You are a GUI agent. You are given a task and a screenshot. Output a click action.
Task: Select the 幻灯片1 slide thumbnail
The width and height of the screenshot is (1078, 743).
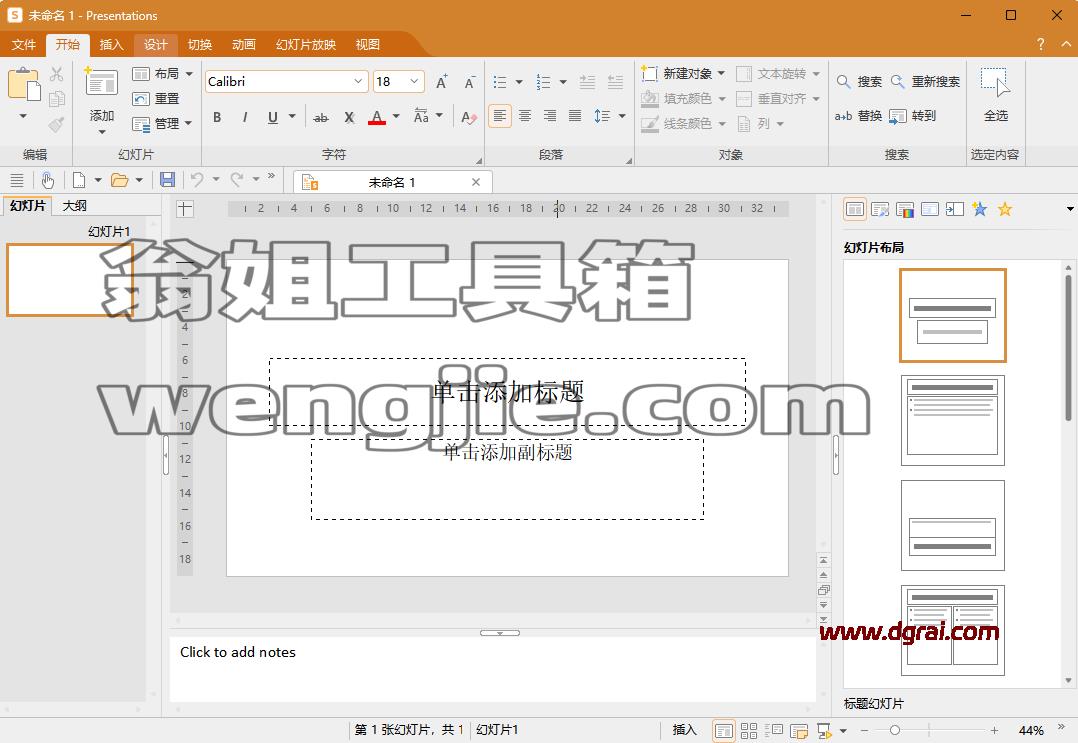69,280
